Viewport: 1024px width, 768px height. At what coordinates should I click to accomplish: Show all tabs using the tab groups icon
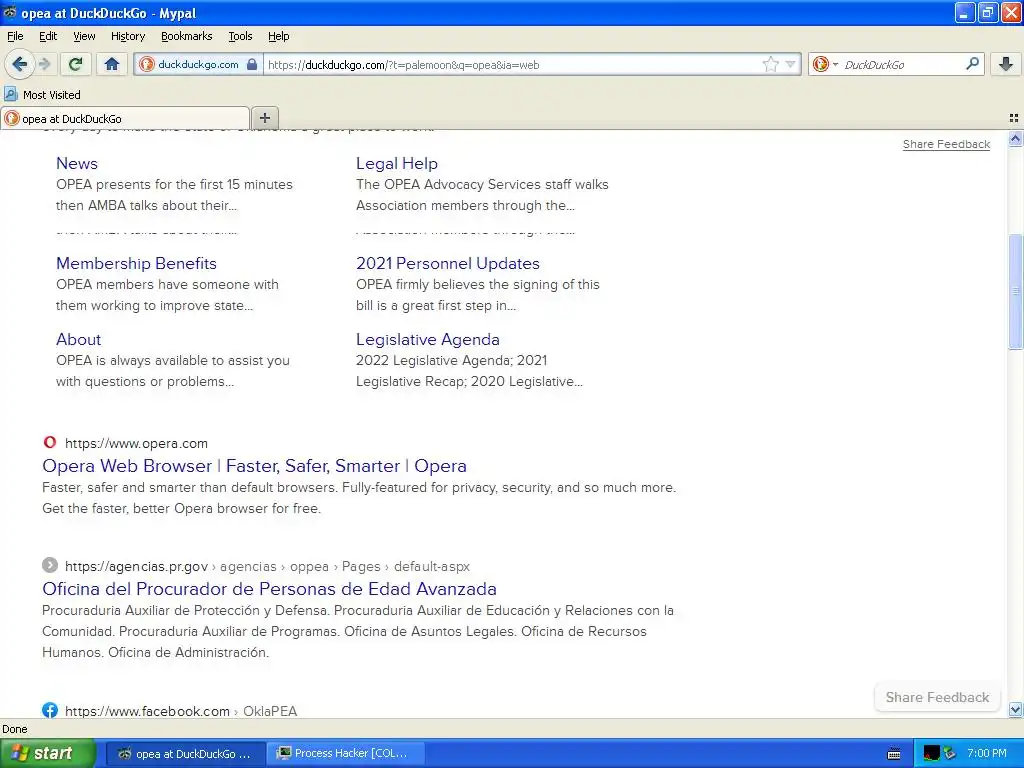pos(1014,118)
